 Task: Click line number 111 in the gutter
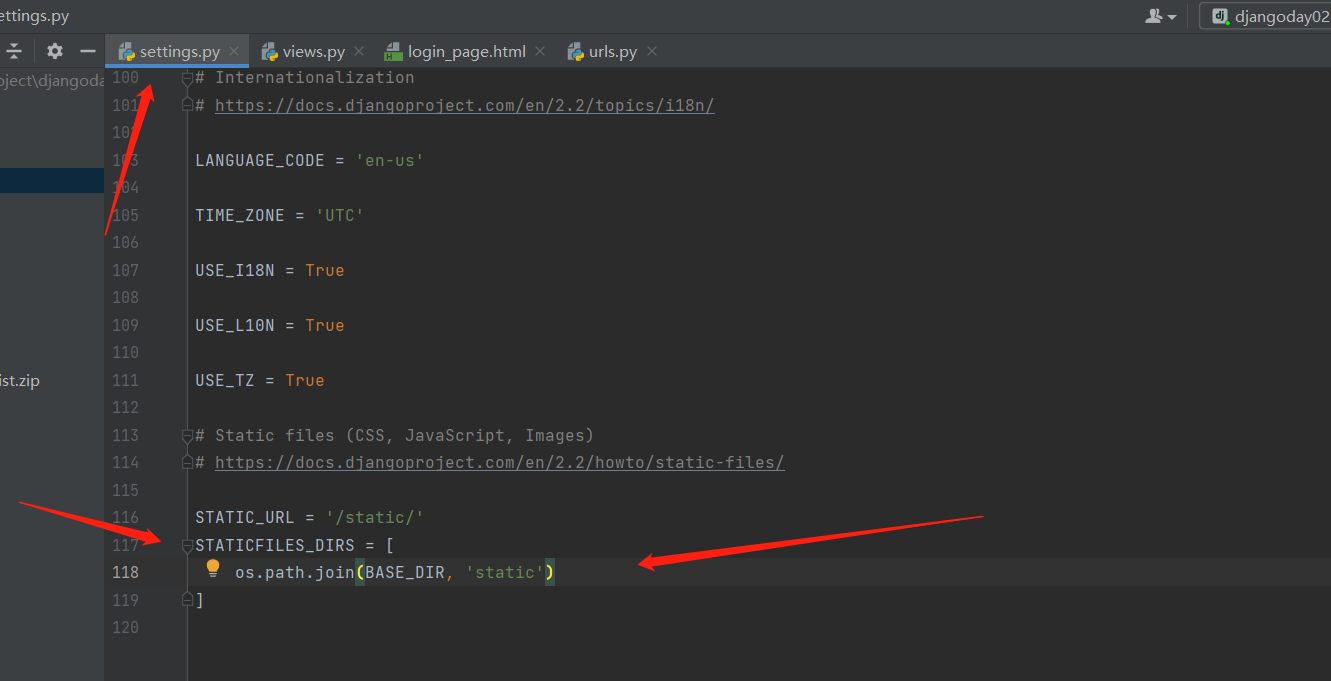[126, 380]
